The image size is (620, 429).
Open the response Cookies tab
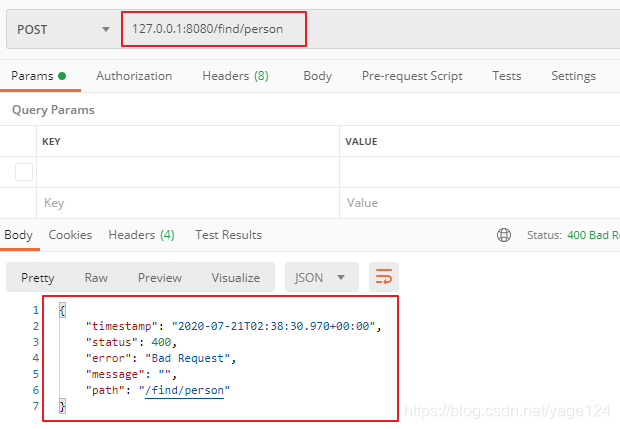click(70, 235)
